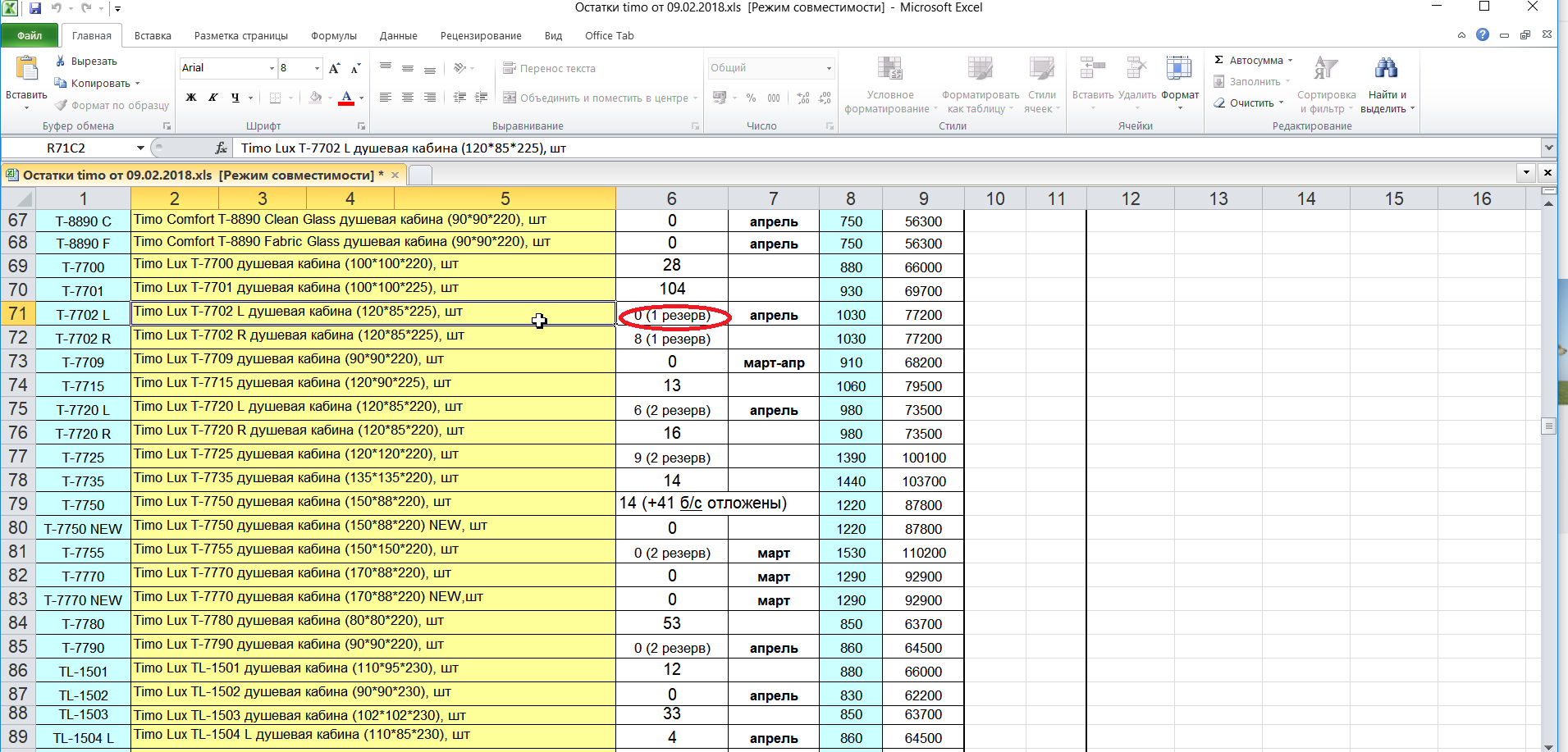Toggle align text right
Image resolution: width=1568 pixels, height=752 pixels.
[x=430, y=98]
